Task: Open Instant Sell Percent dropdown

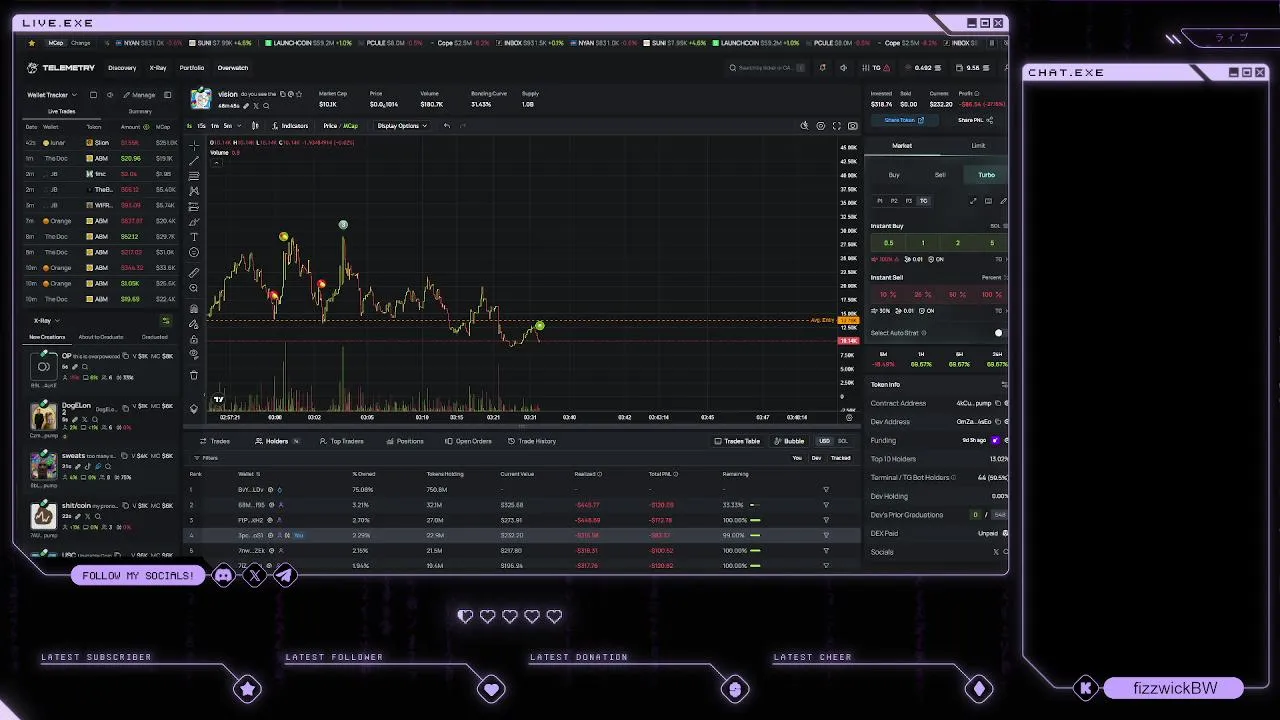Action: (x=993, y=277)
